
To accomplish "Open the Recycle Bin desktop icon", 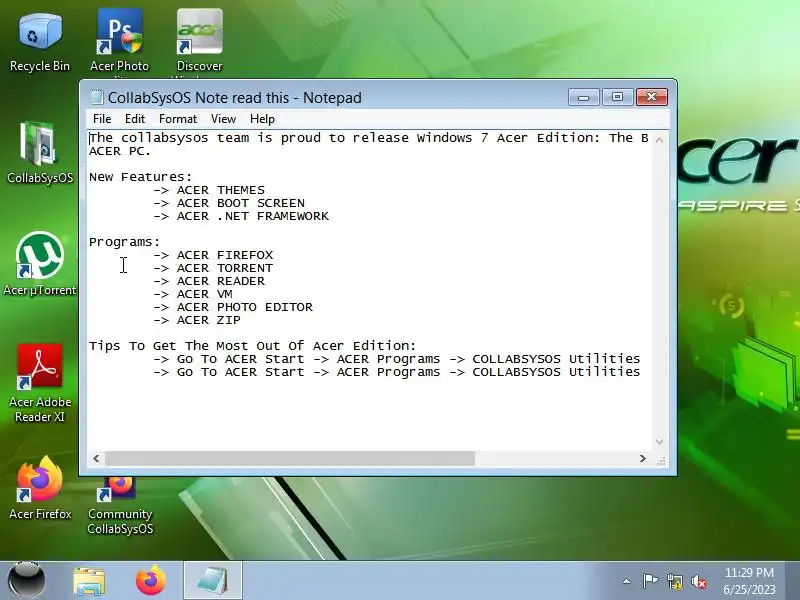I will click(x=40, y=42).
